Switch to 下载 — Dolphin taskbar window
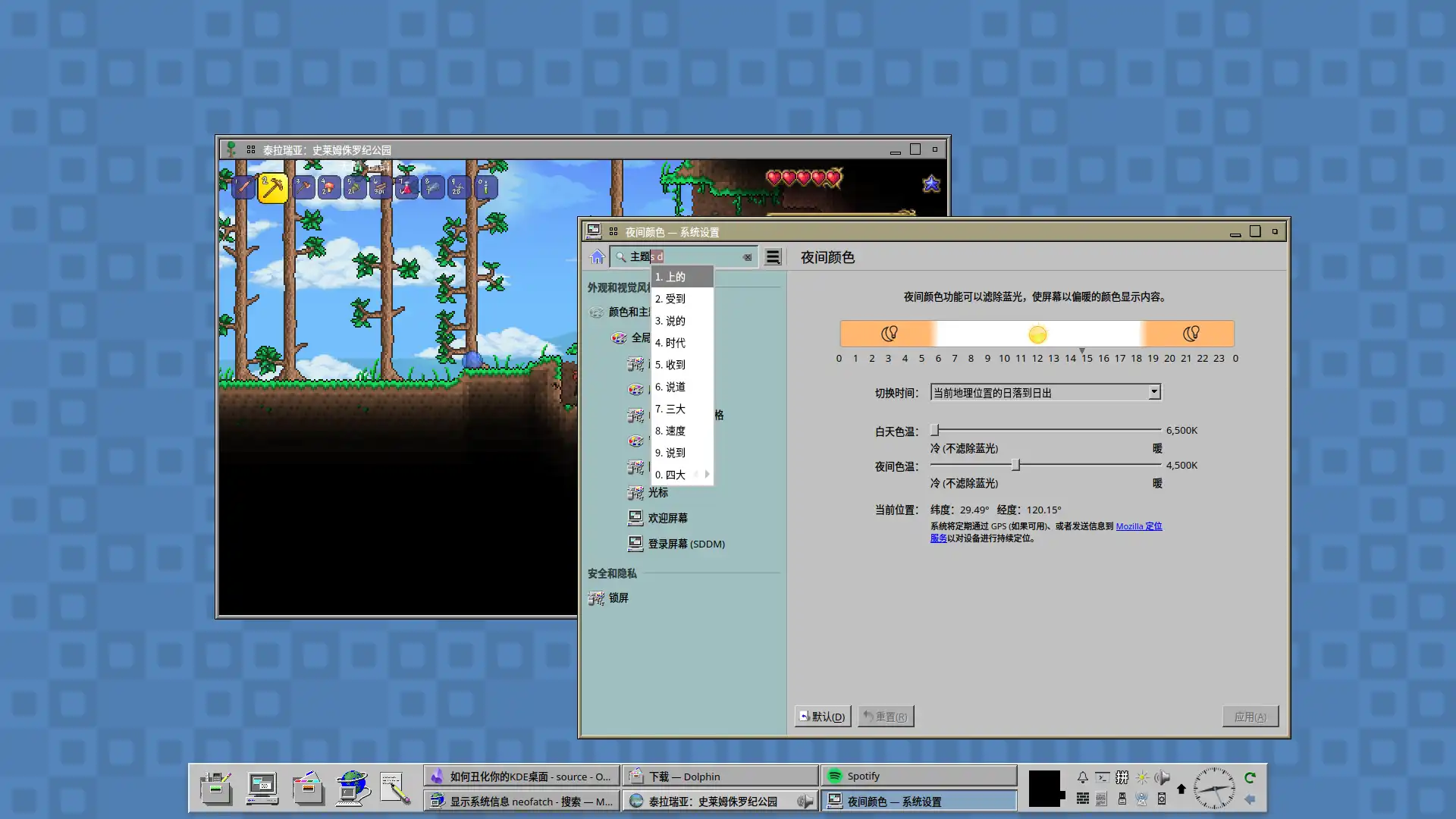 pos(720,776)
